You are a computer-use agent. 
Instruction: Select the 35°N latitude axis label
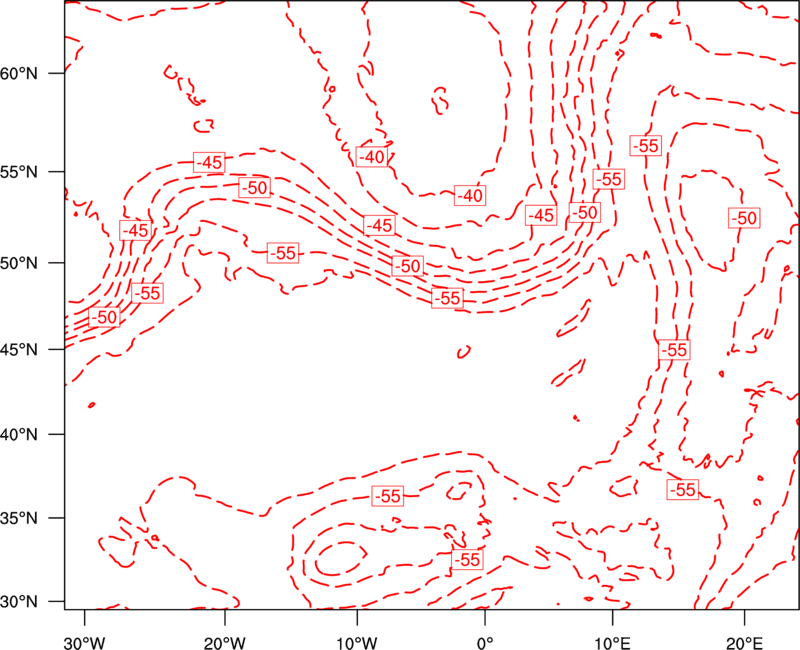[19, 518]
